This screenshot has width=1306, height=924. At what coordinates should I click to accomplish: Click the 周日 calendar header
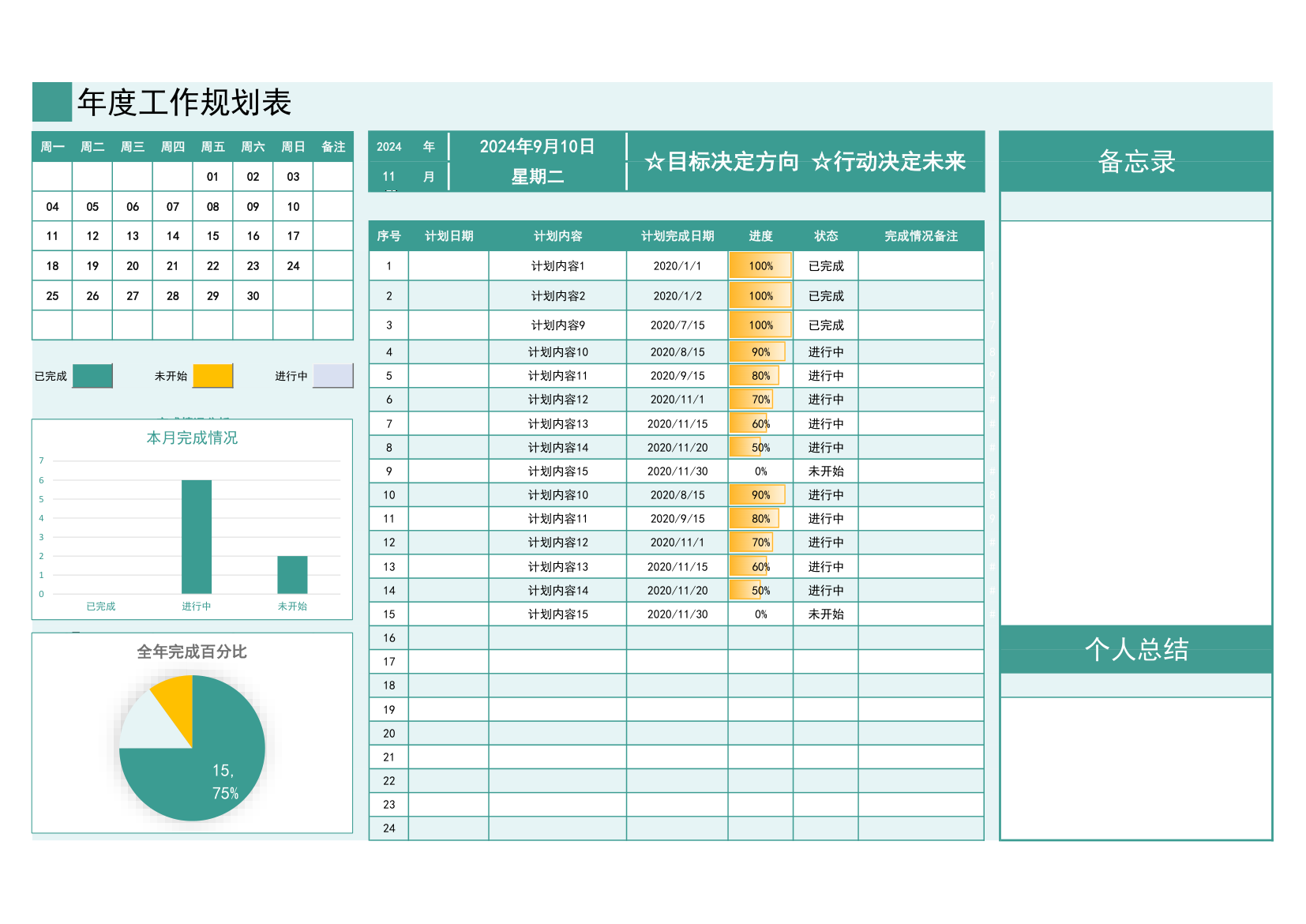pos(293,147)
